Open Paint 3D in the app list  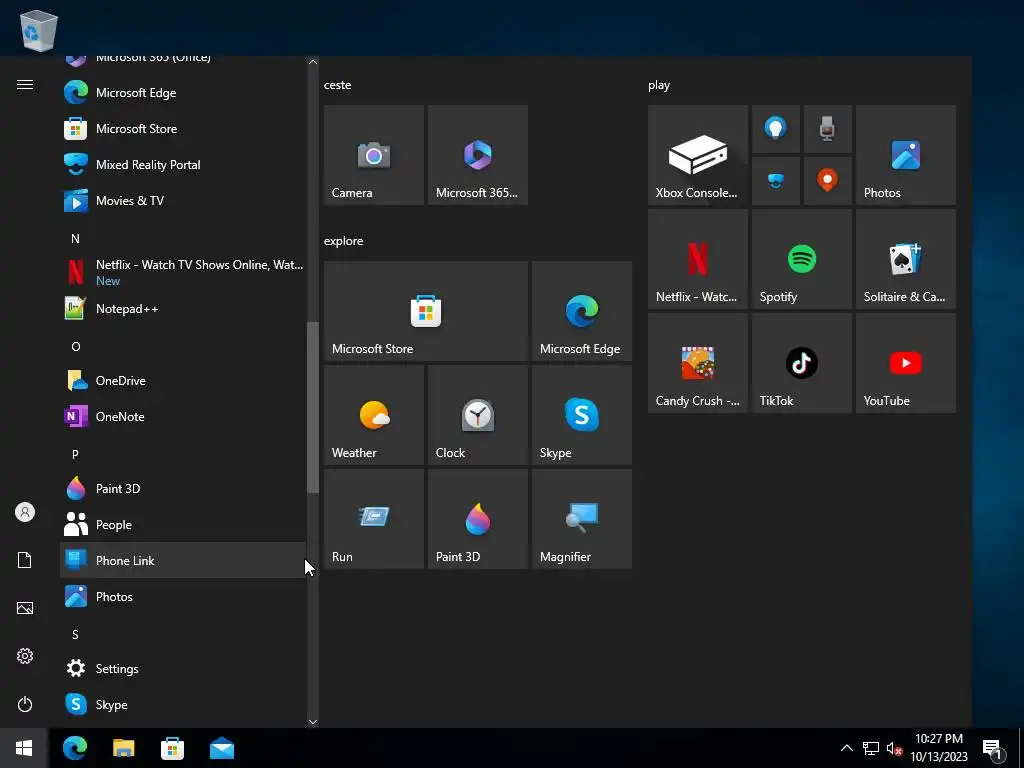(183, 488)
